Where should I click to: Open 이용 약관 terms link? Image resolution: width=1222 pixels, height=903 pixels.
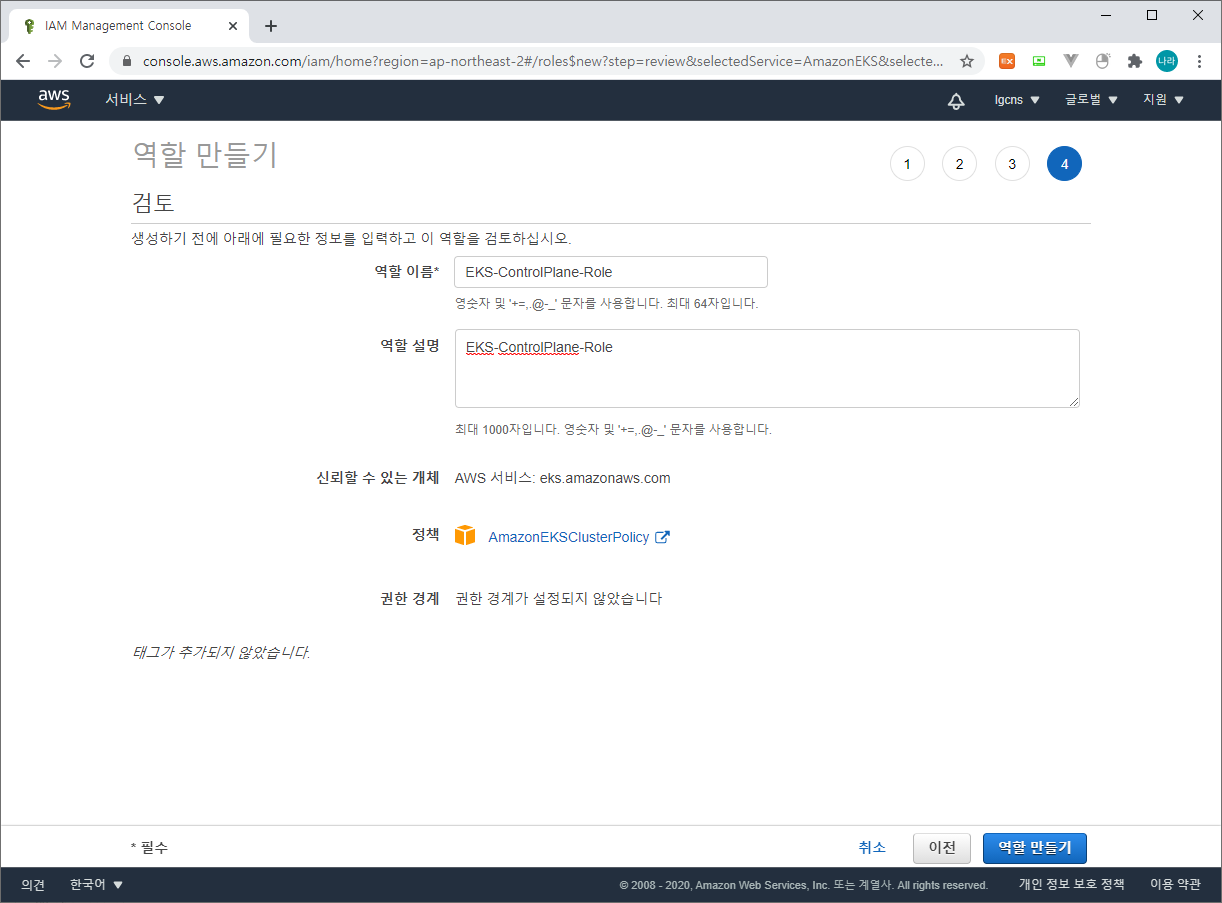click(1175, 885)
